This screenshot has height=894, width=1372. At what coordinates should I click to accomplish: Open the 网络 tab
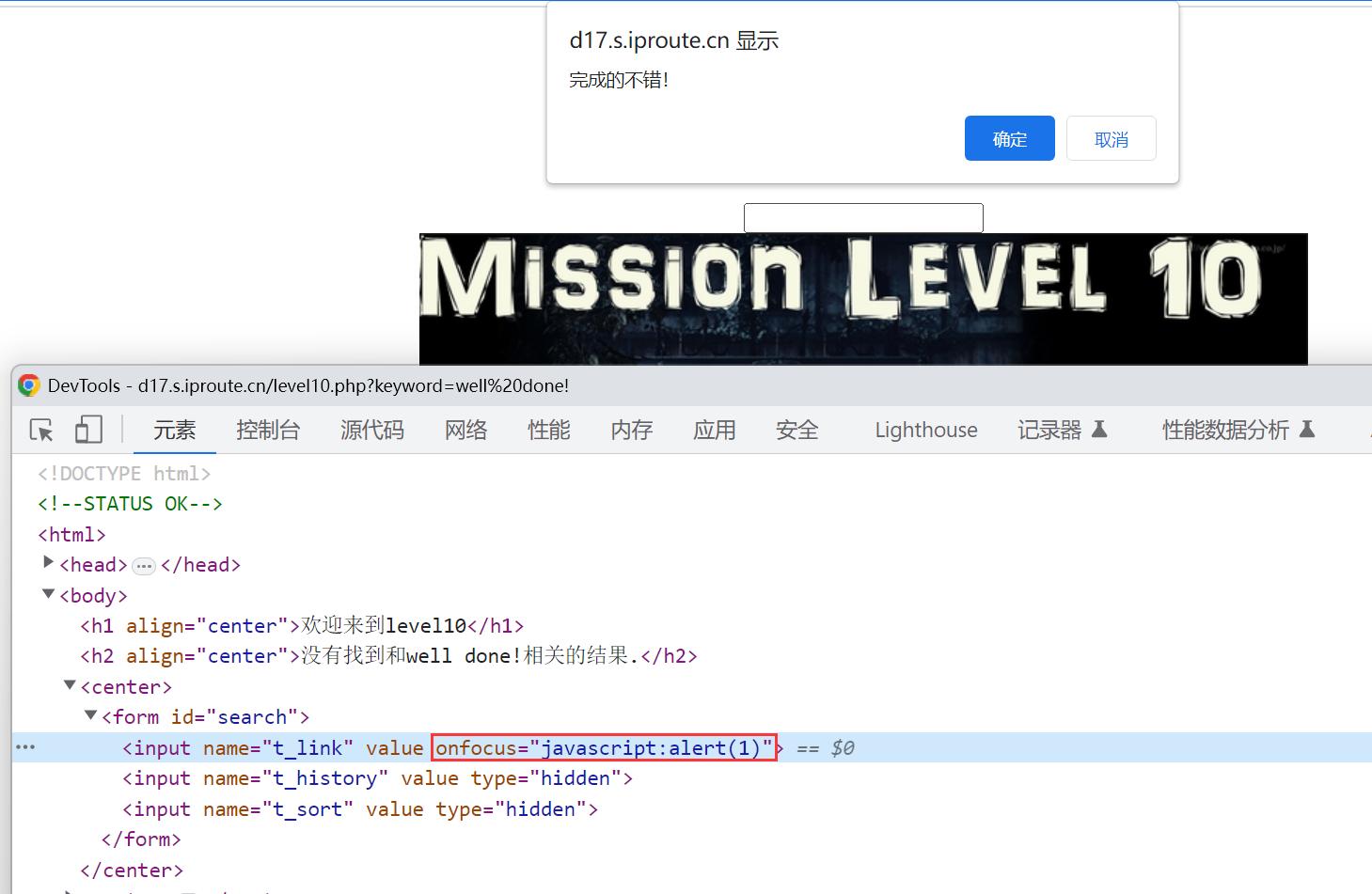tap(465, 430)
